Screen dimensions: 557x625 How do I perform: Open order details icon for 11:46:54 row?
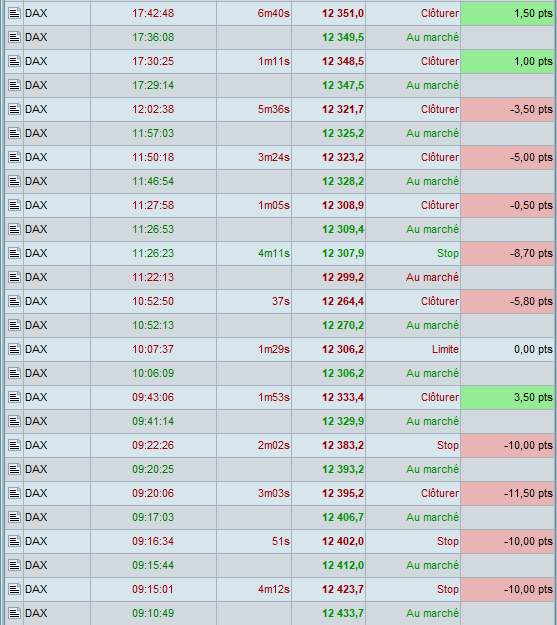tap(14, 181)
